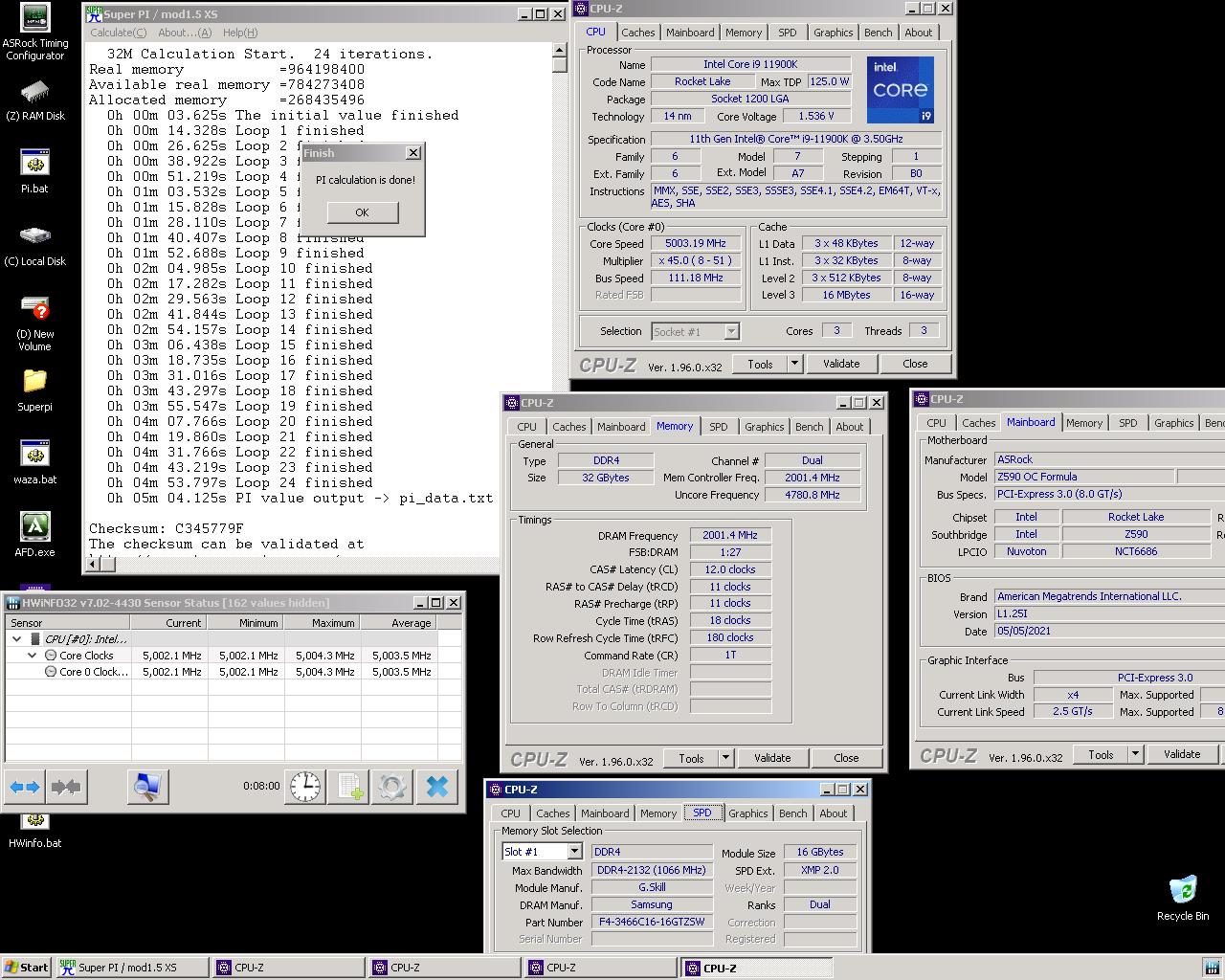Select Mainboard tab in SPD CPU-Z window
Image resolution: width=1225 pixels, height=980 pixels.
pos(605,813)
